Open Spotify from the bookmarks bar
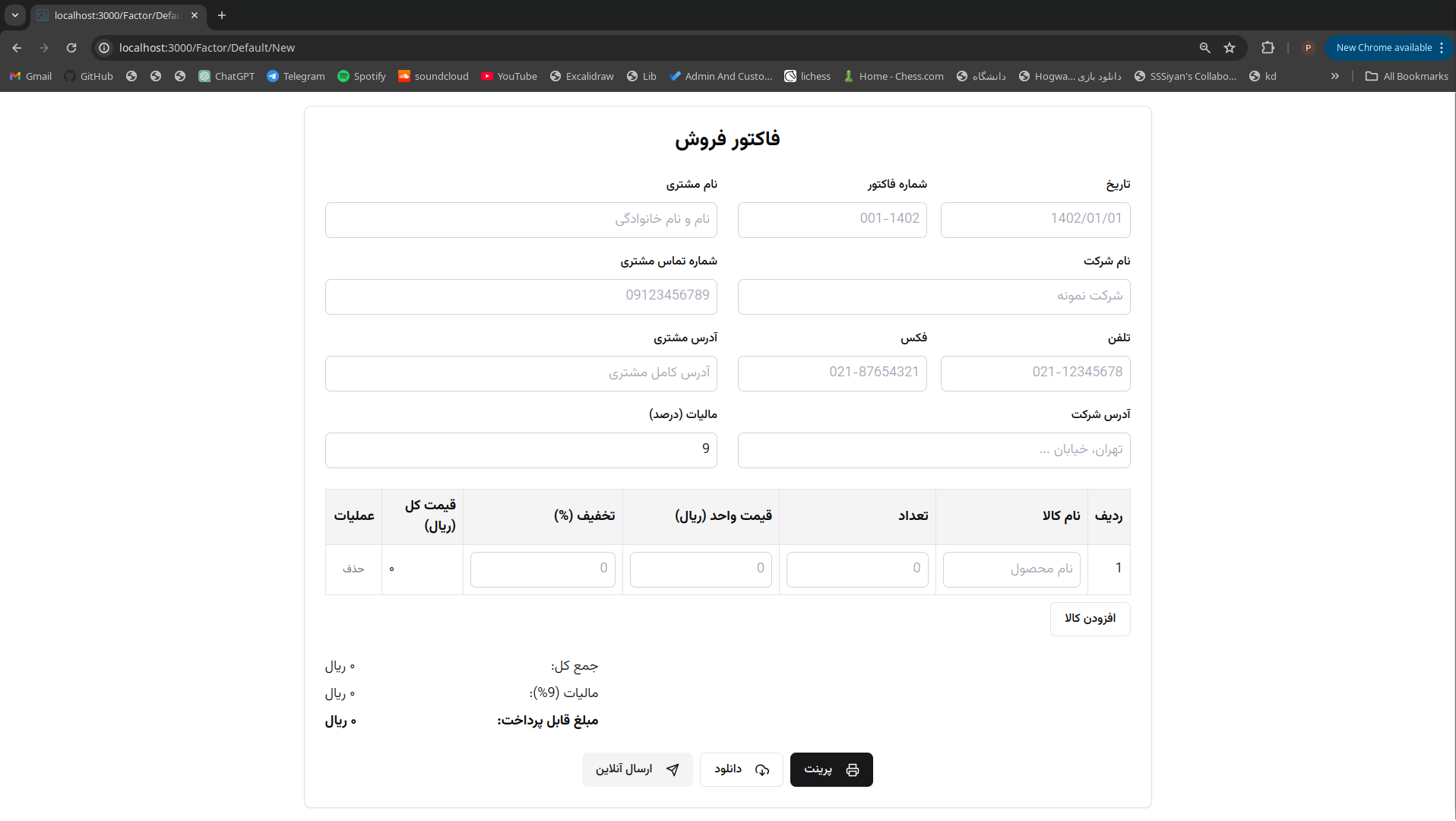The height and width of the screenshot is (821, 1456). [x=362, y=76]
